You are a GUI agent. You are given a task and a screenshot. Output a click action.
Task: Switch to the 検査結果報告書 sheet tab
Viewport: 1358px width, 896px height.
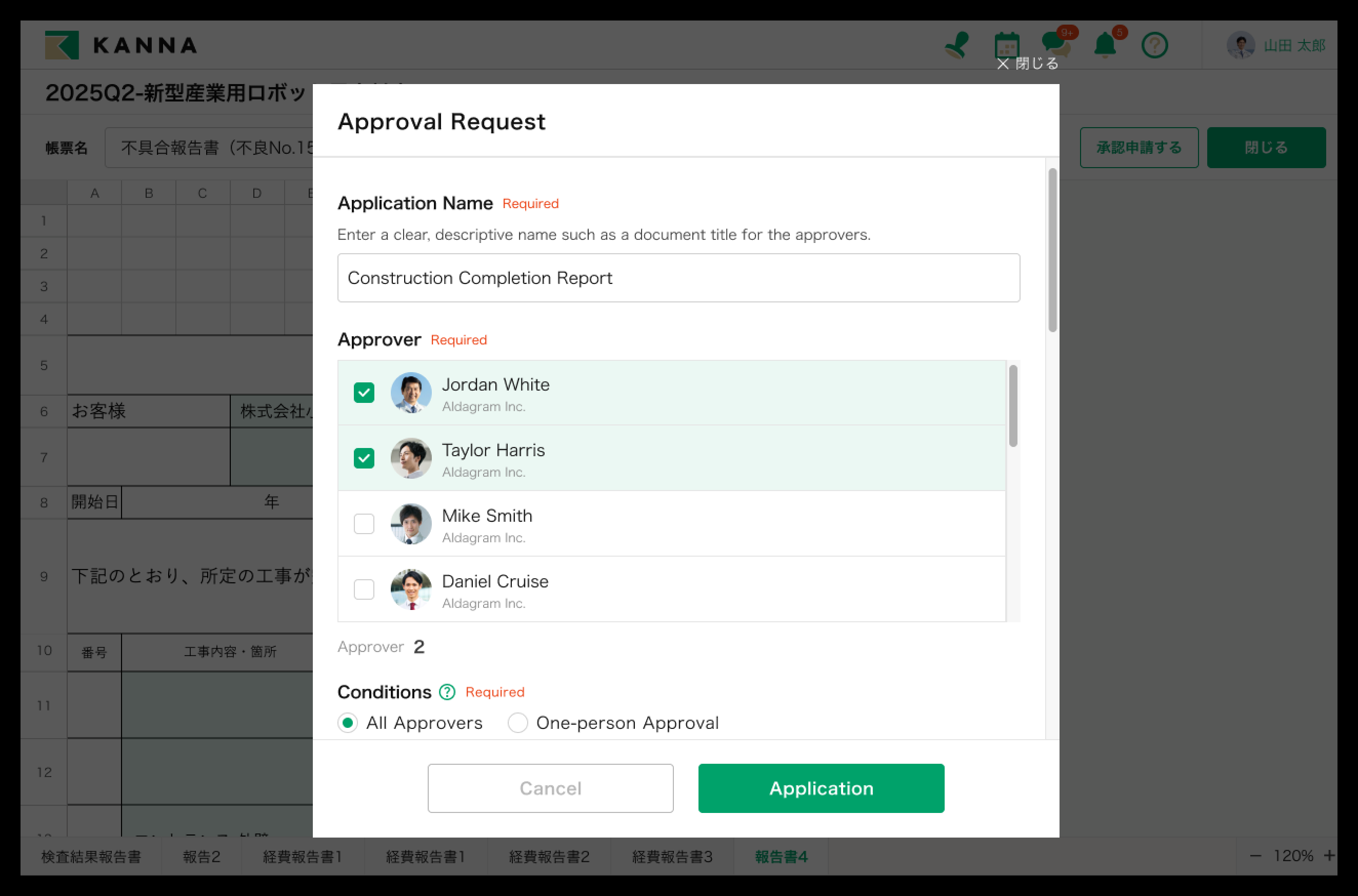click(x=91, y=857)
